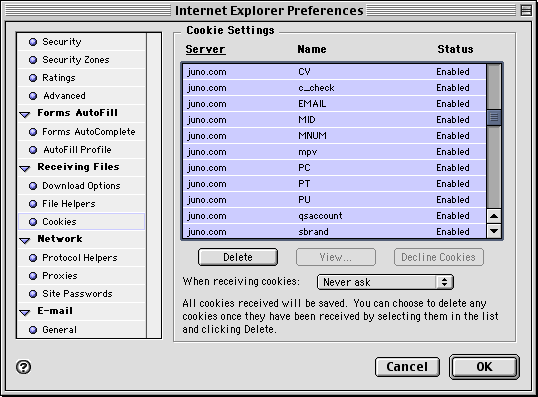
Task: Sort cookies by the Server column header
Action: point(205,49)
